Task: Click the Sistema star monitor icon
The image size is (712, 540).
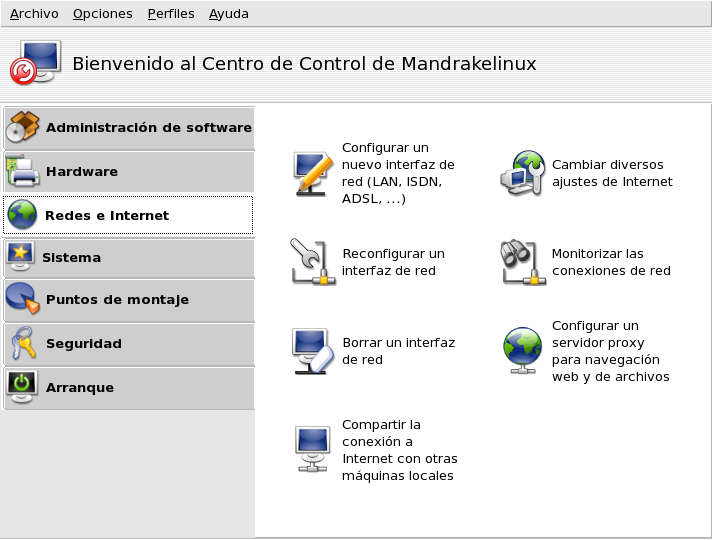Action: tap(20, 257)
